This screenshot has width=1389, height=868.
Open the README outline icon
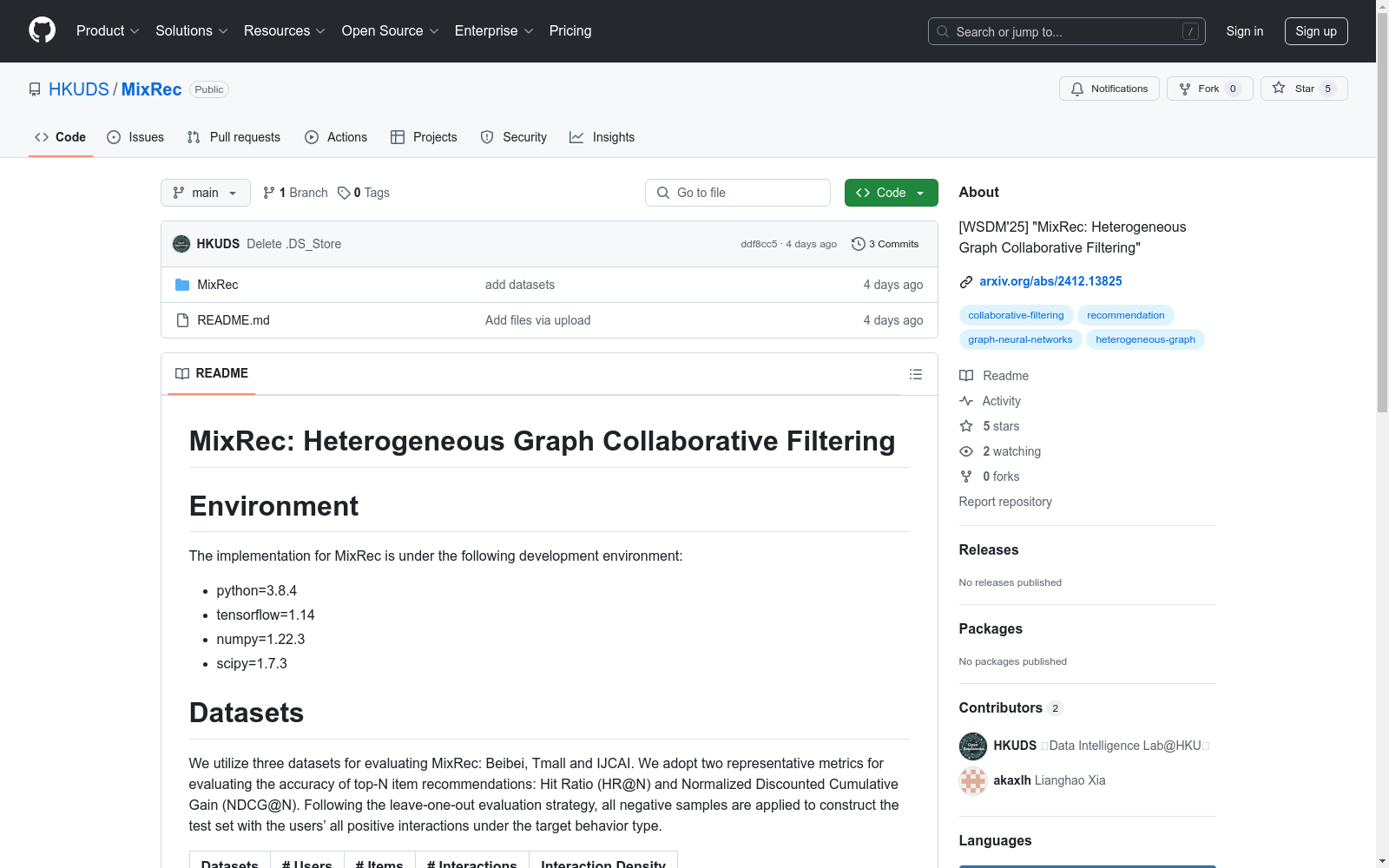tap(915, 374)
